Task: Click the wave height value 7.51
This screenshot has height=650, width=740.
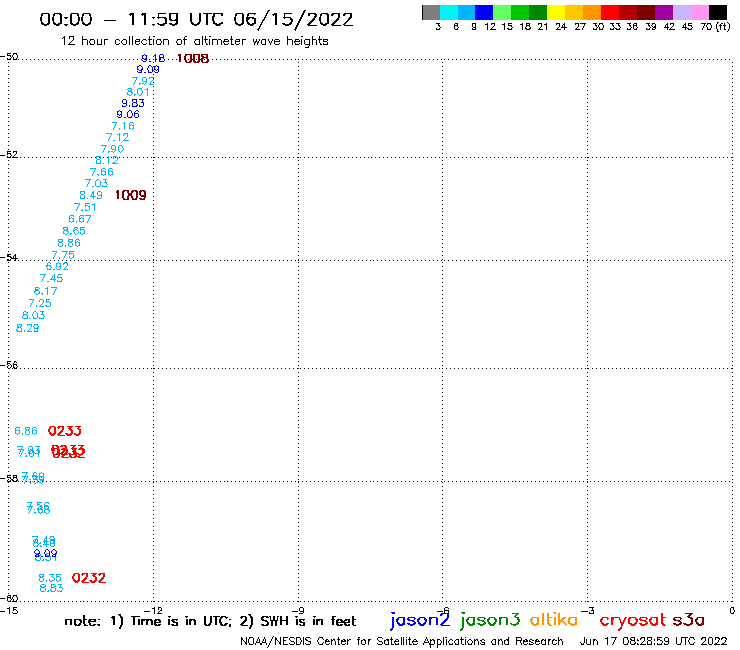Action: (x=85, y=207)
